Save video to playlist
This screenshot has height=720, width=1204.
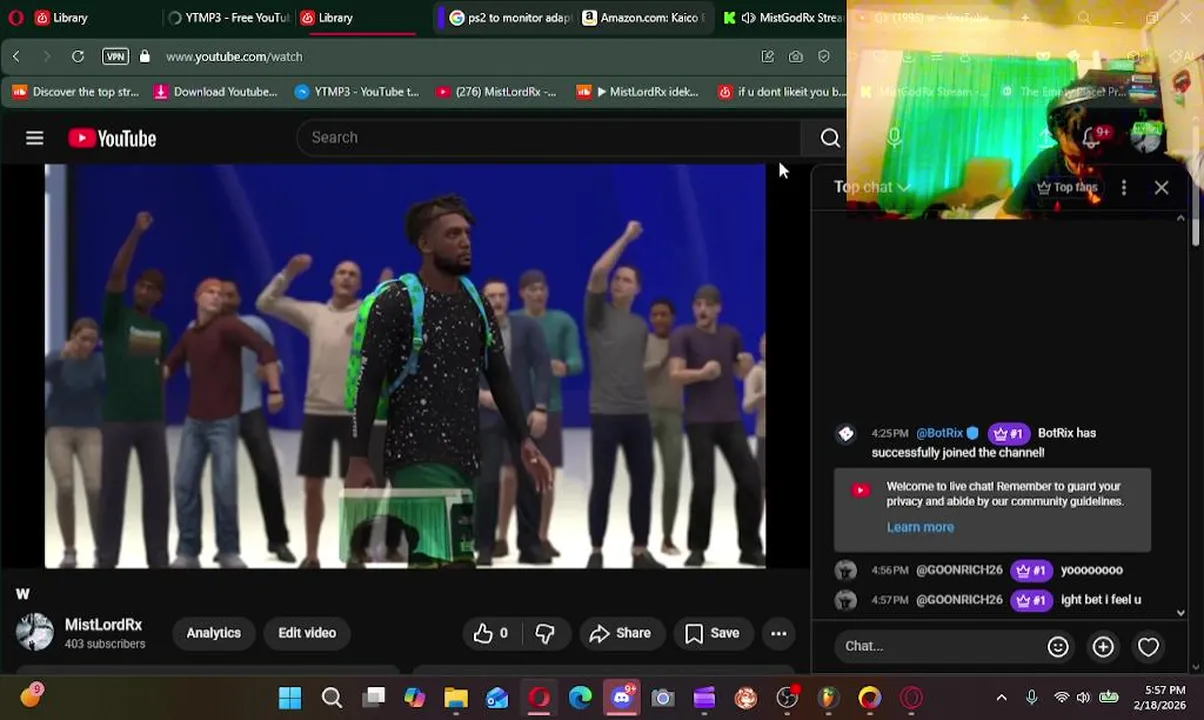(x=712, y=633)
